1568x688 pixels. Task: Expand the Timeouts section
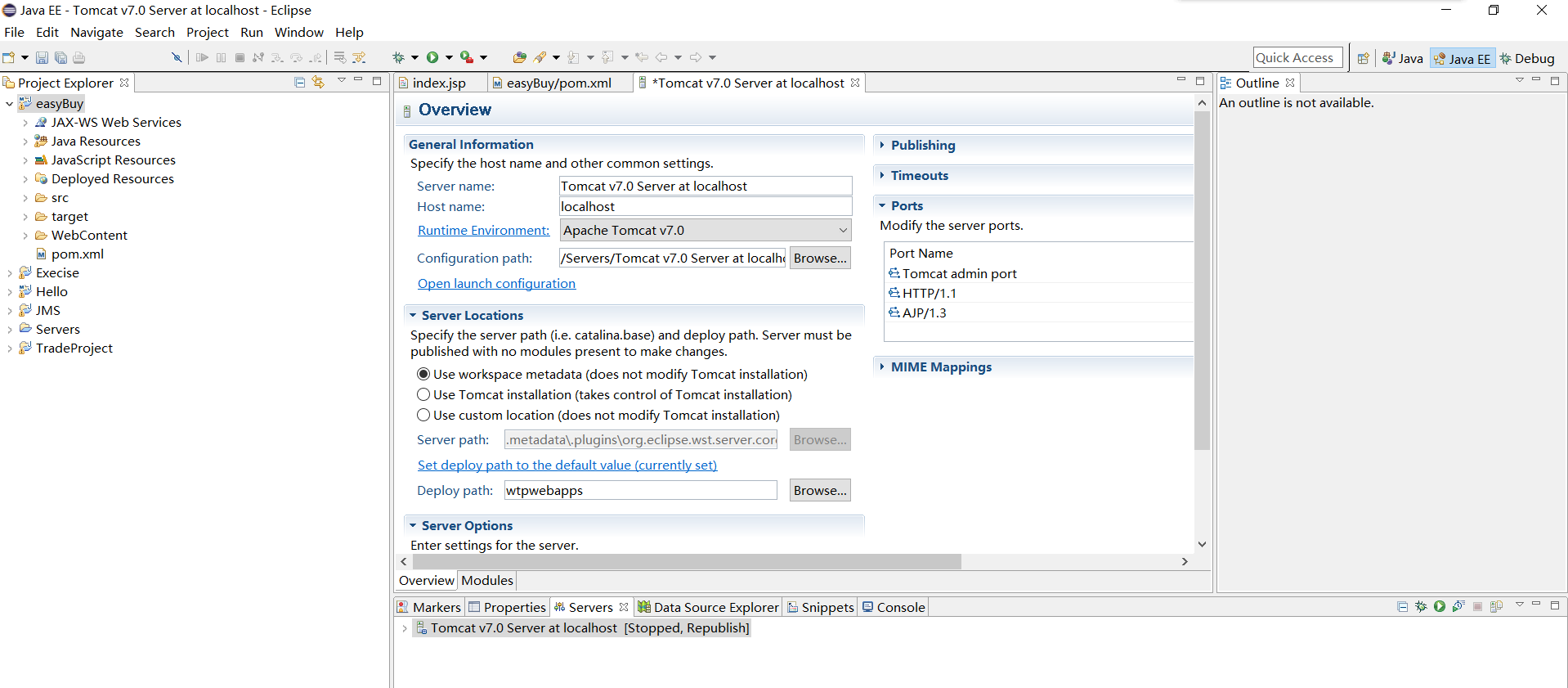pyautogui.click(x=882, y=175)
